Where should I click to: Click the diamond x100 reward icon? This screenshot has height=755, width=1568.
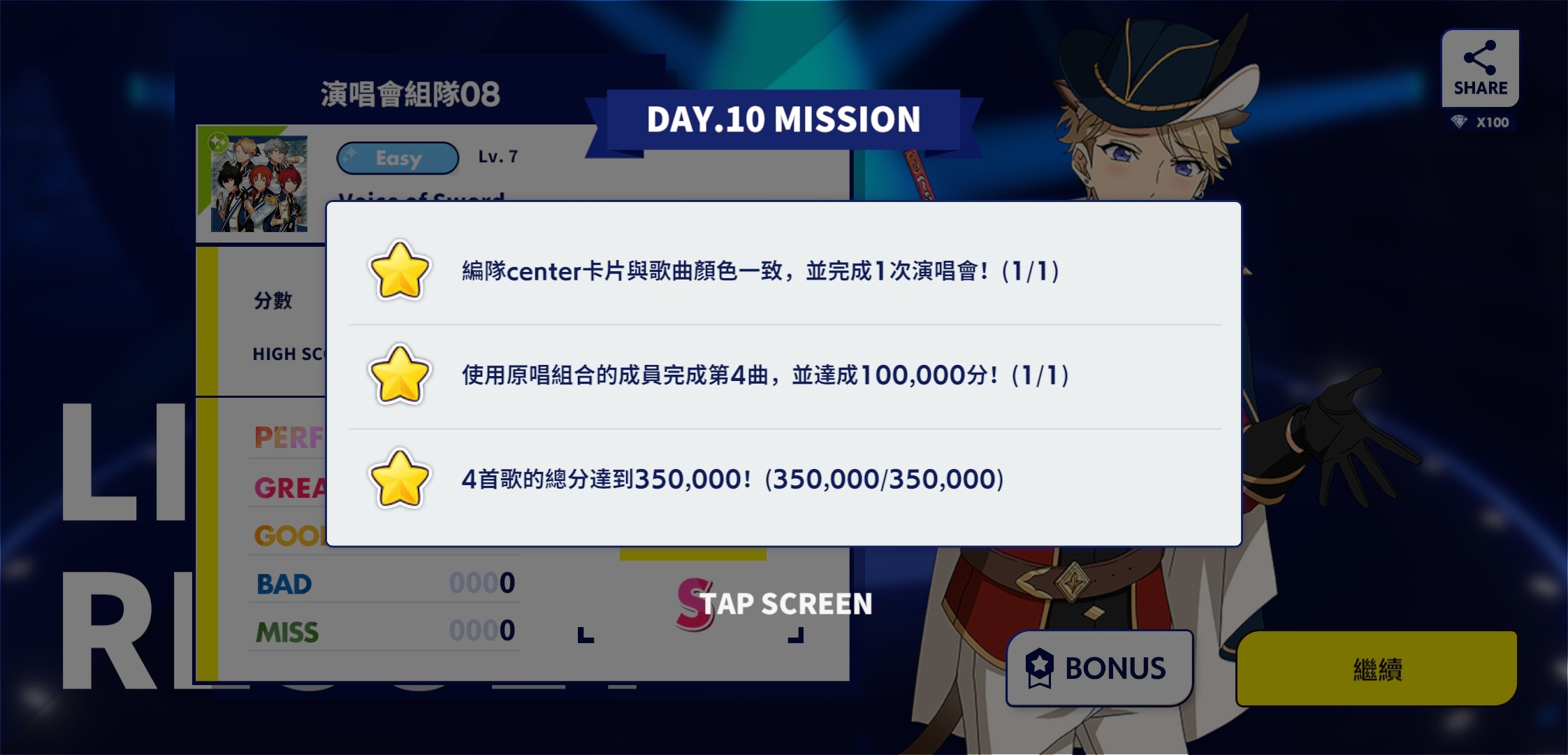tap(1459, 122)
